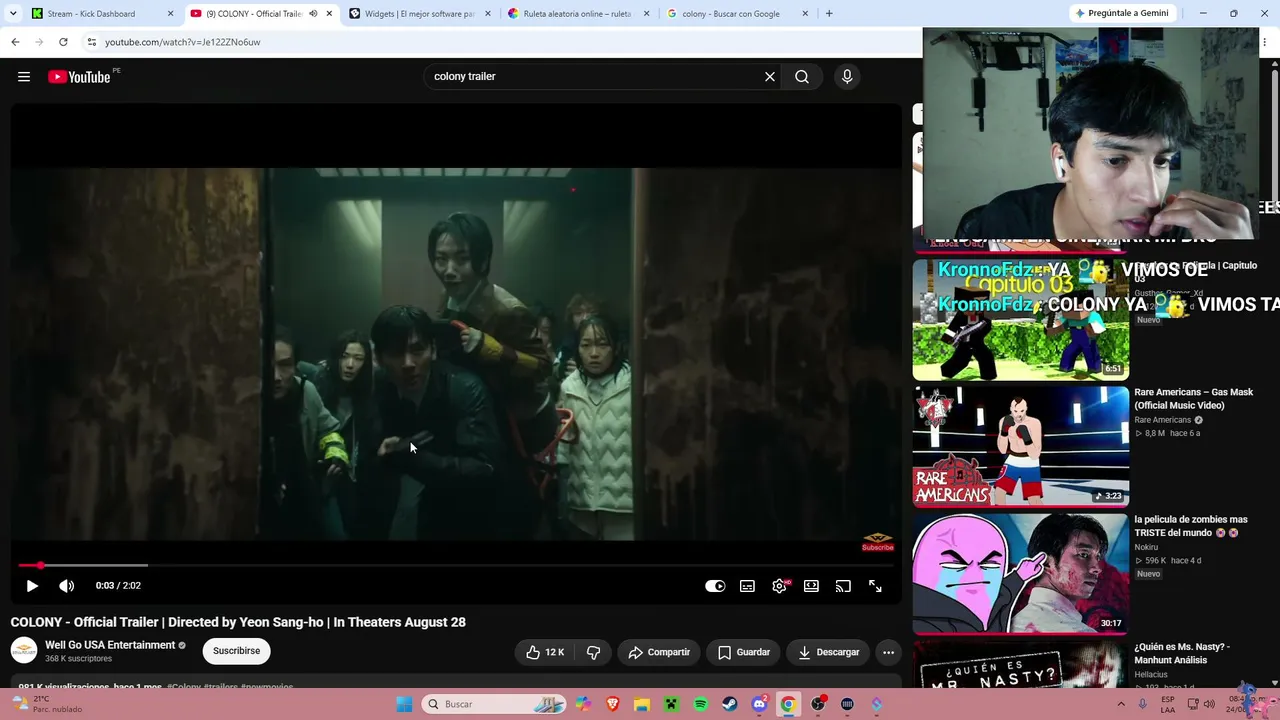Open File Explorer from taskbar
The image size is (1280, 720).
click(642, 705)
